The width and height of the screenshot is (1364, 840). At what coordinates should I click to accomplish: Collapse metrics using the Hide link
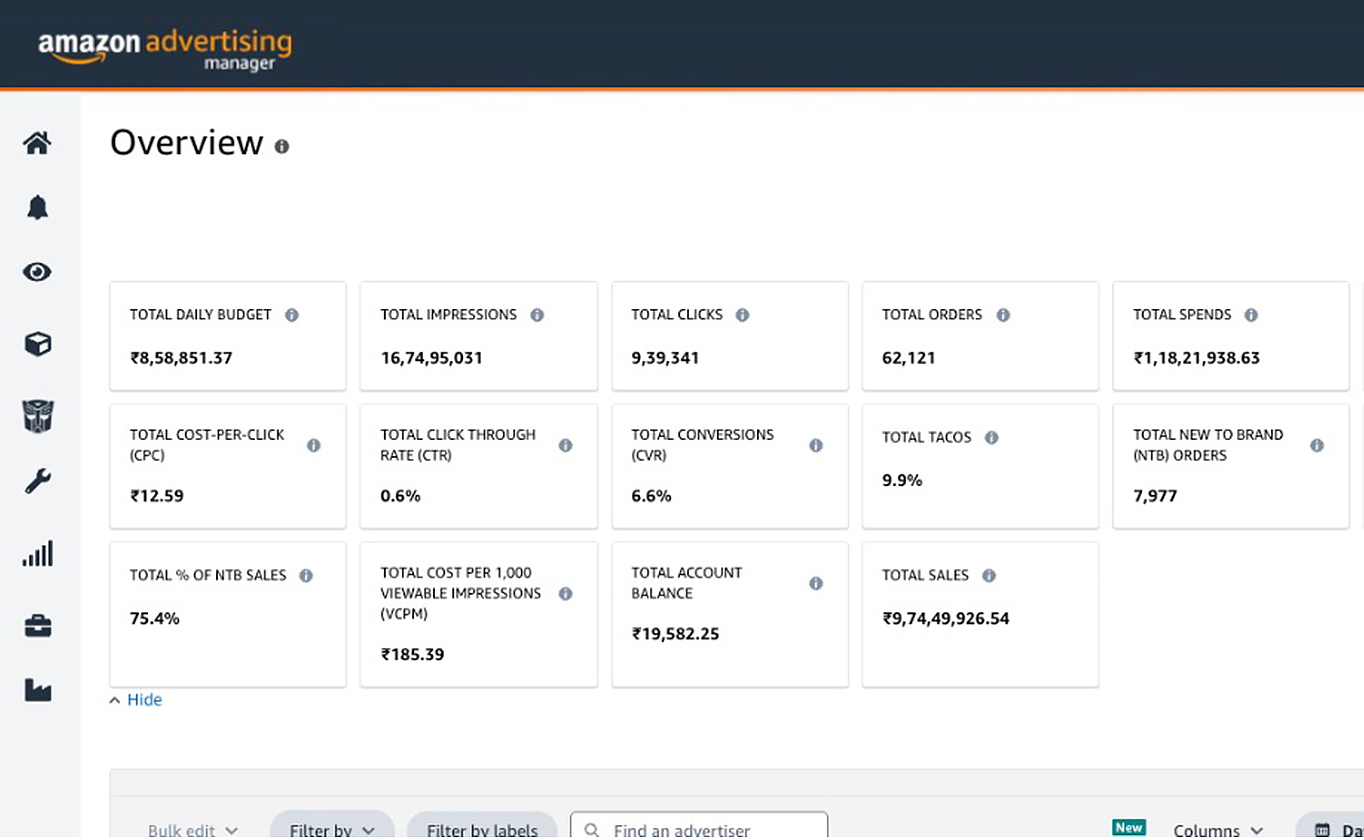[136, 700]
